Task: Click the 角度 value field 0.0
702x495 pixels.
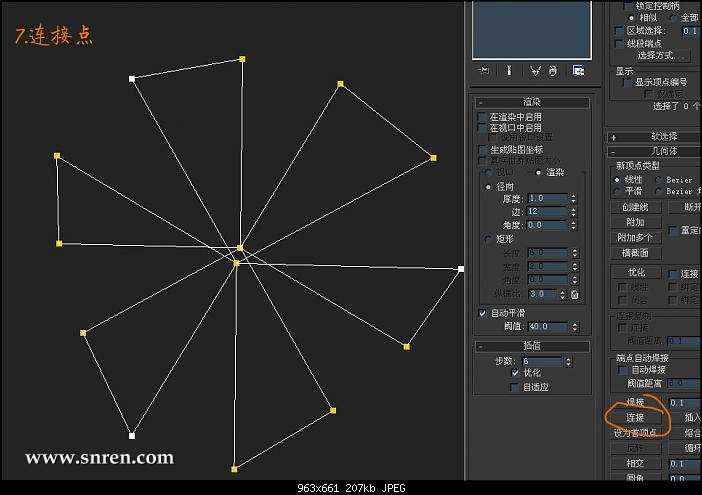Action: (547, 225)
